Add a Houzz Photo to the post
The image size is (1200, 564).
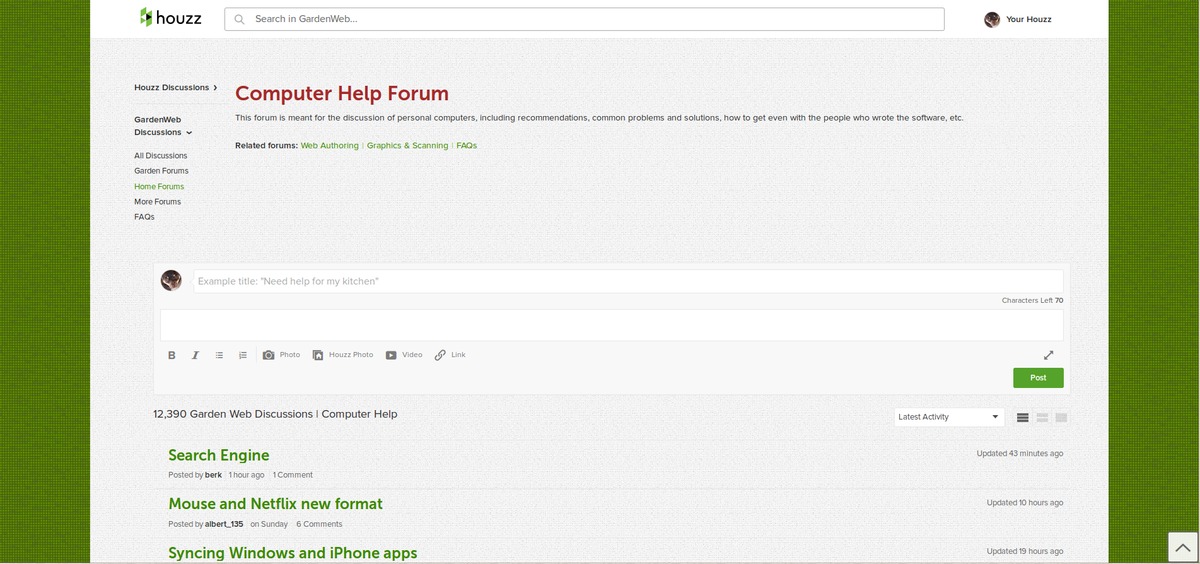pos(343,355)
